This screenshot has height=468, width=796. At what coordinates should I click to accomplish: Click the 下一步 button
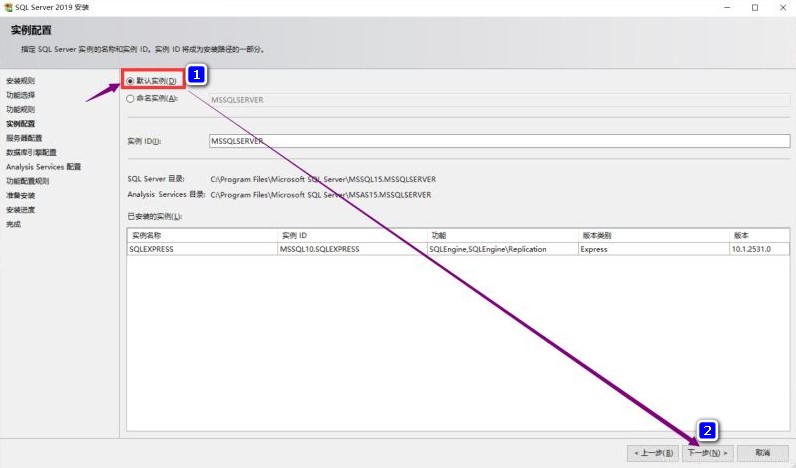coord(708,453)
